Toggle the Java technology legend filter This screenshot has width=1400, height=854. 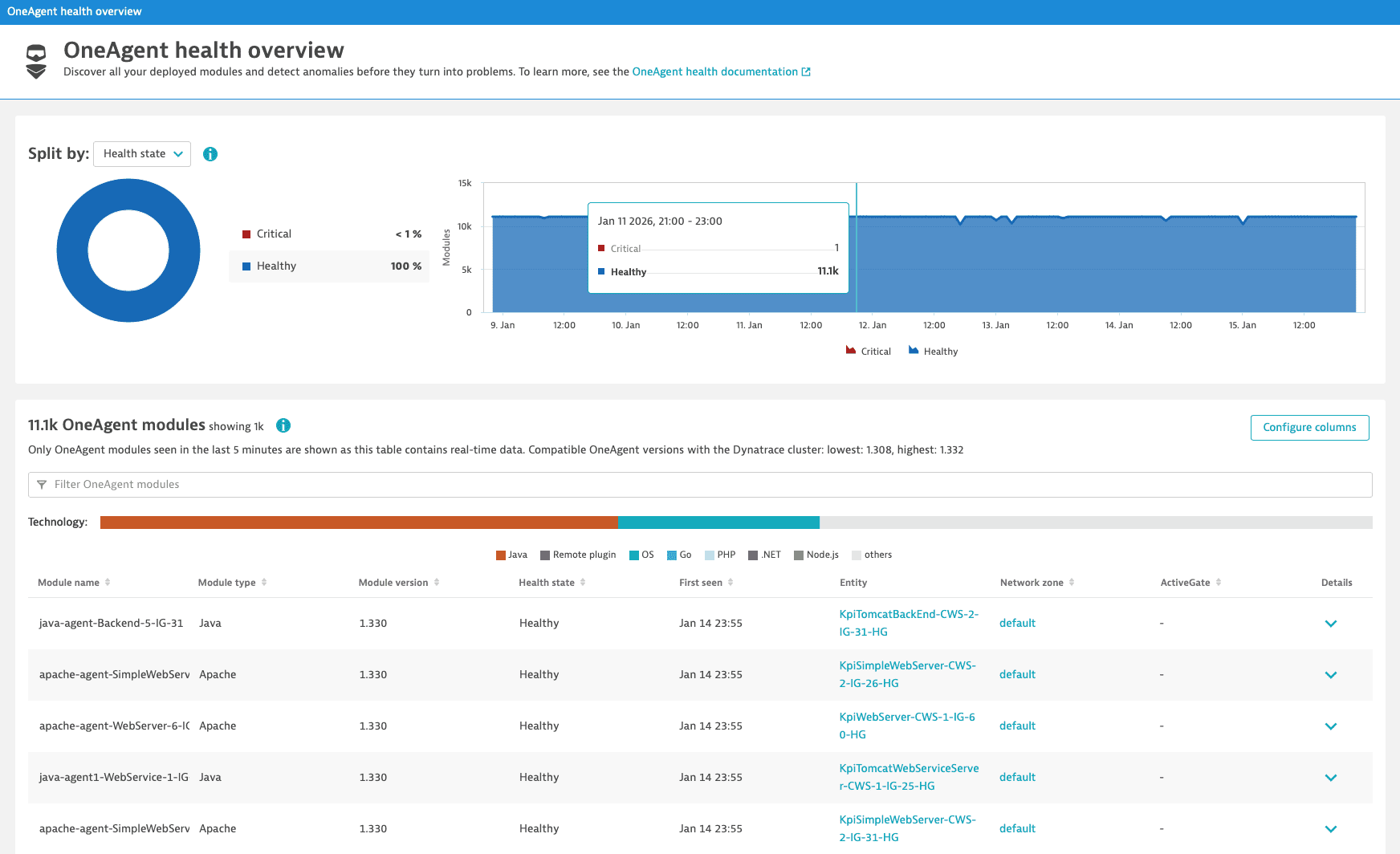(511, 555)
